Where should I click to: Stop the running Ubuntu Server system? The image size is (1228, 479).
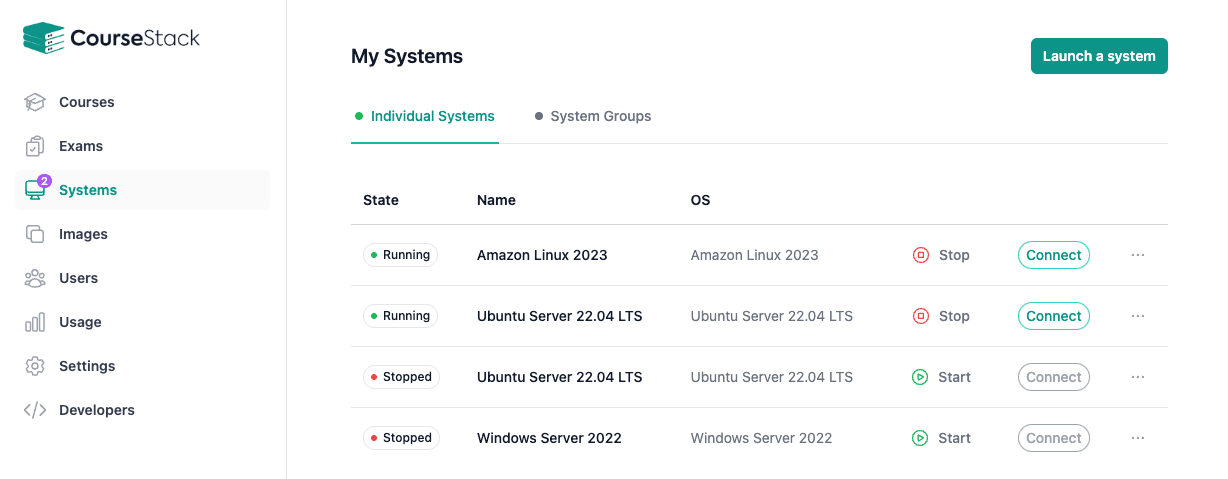[941, 316]
